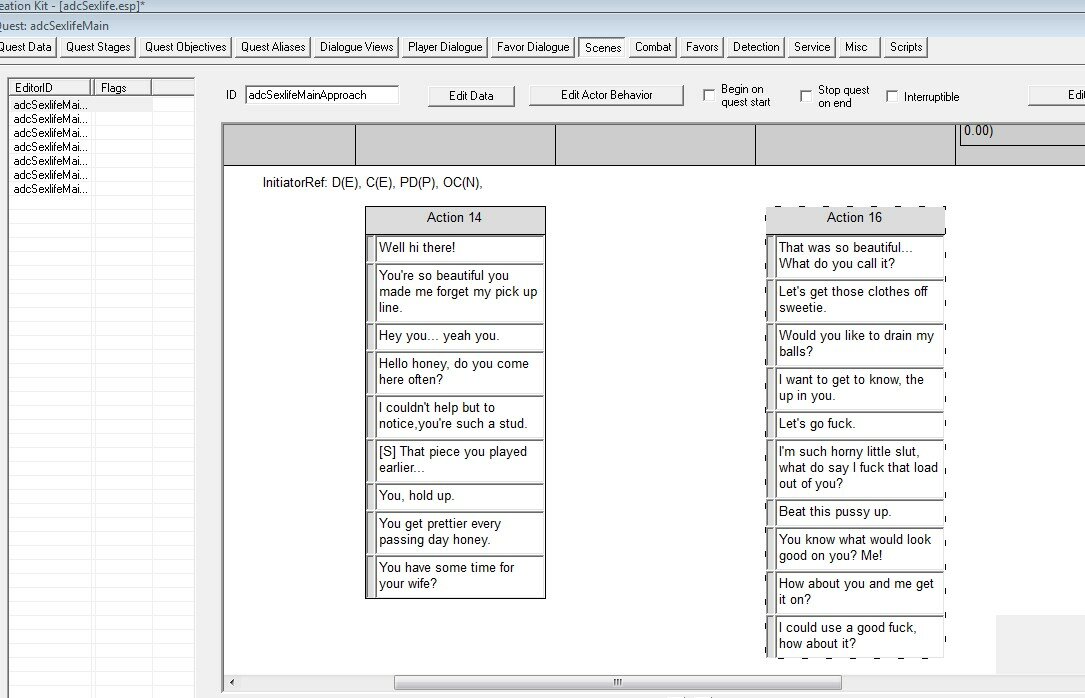Select 'That was so beautiful... What do you call it?'
Viewport: 1085px width, 698px height.
coord(859,256)
